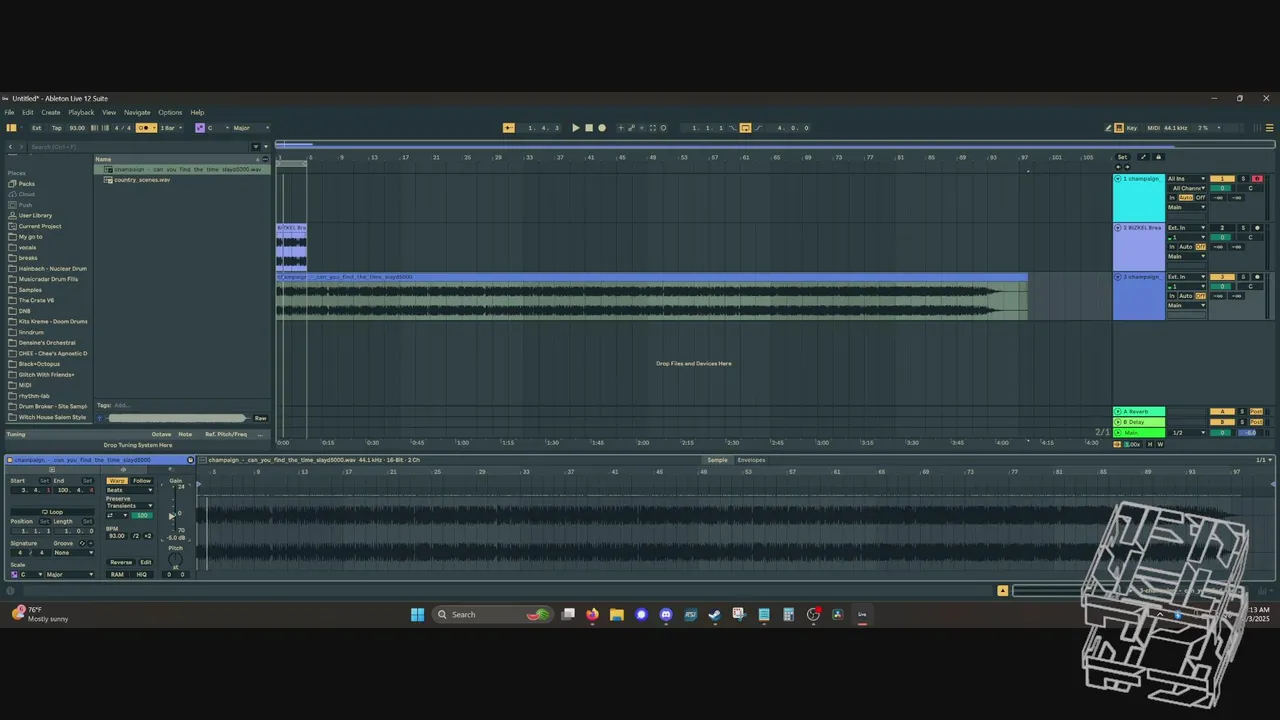Toggle browser preview headphone icon

pos(100,418)
